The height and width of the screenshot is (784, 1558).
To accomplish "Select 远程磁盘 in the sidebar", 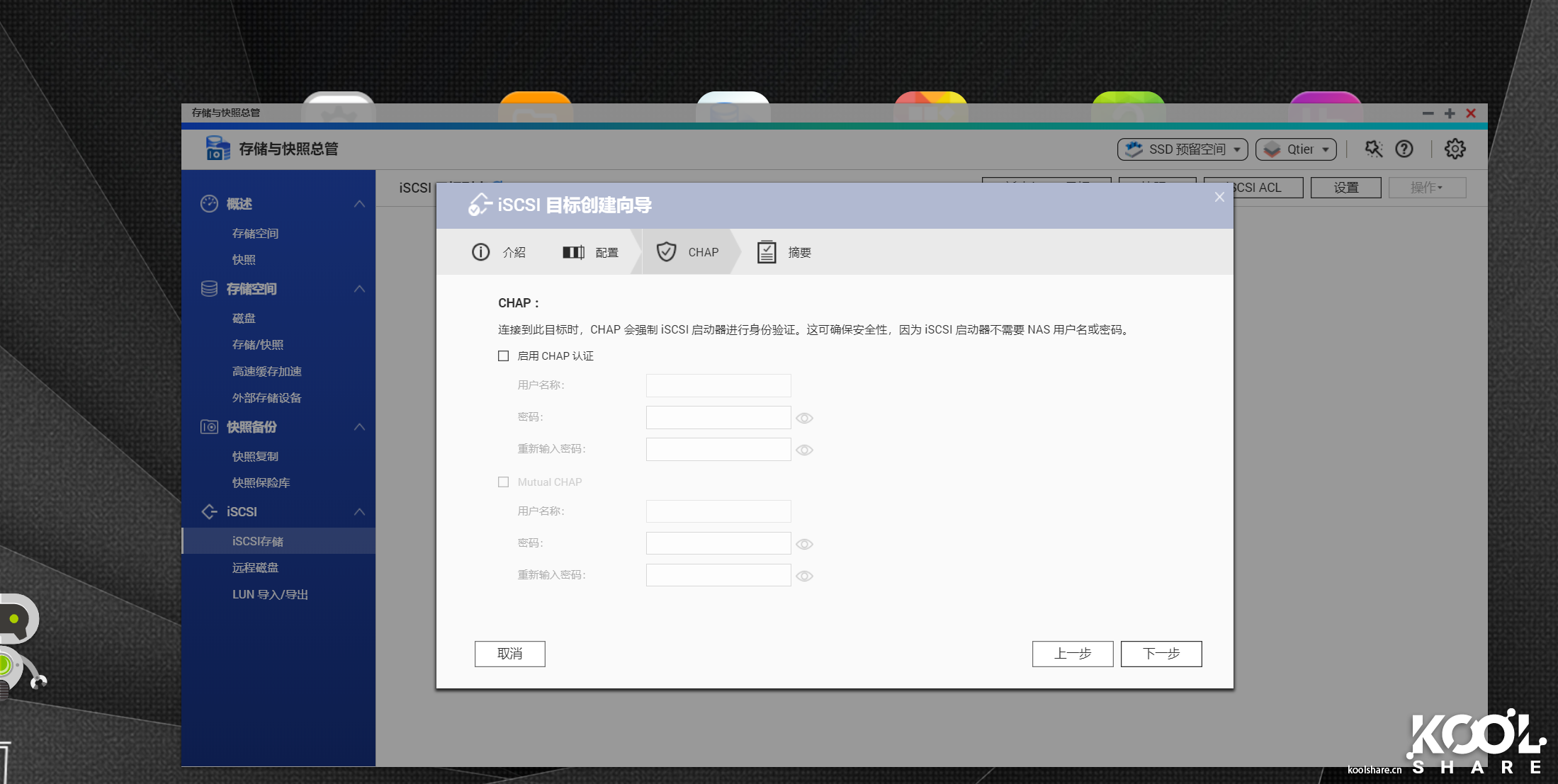I will tap(256, 568).
